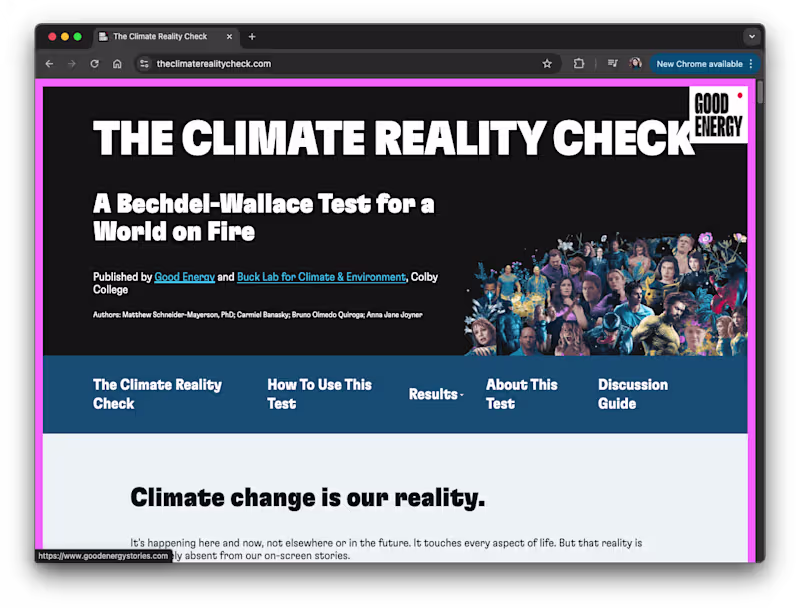
Task: Open the Extensions puzzle icon
Action: [x=579, y=64]
